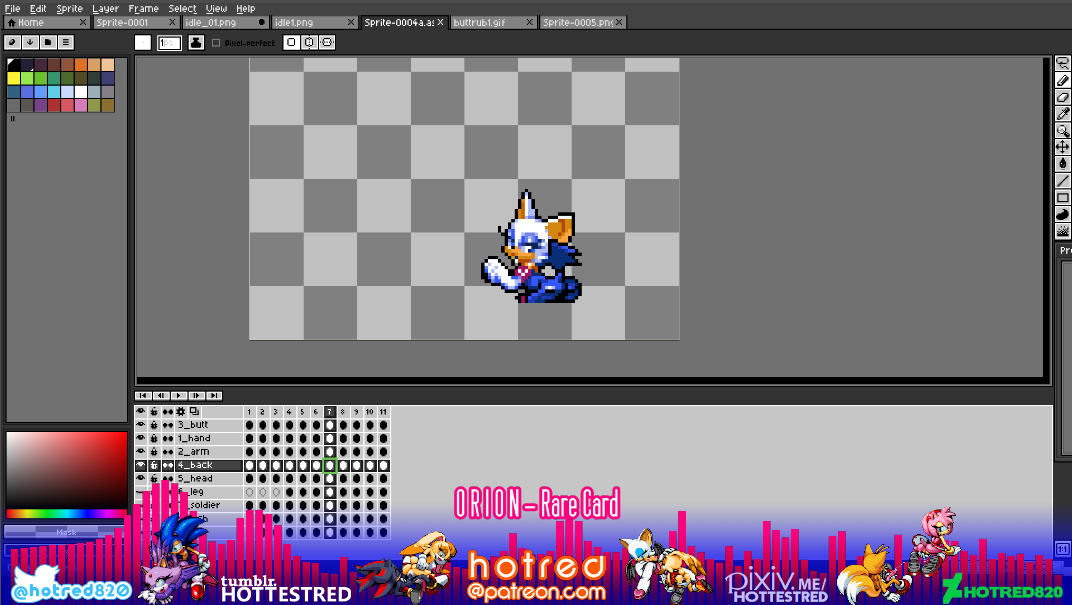Image resolution: width=1072 pixels, height=605 pixels.
Task: Play the animation
Action: click(178, 396)
